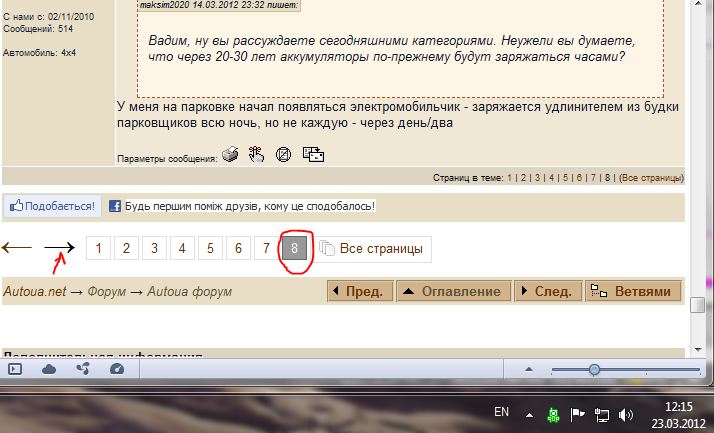
Task: Click the 'Все страницы' button
Action: click(x=374, y=248)
